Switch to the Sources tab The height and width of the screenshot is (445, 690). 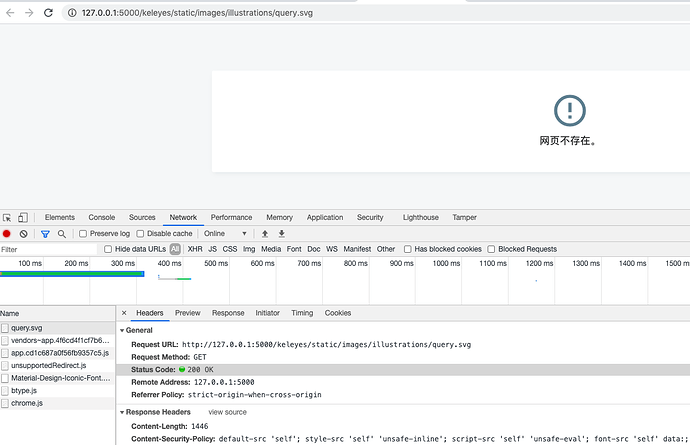click(142, 217)
